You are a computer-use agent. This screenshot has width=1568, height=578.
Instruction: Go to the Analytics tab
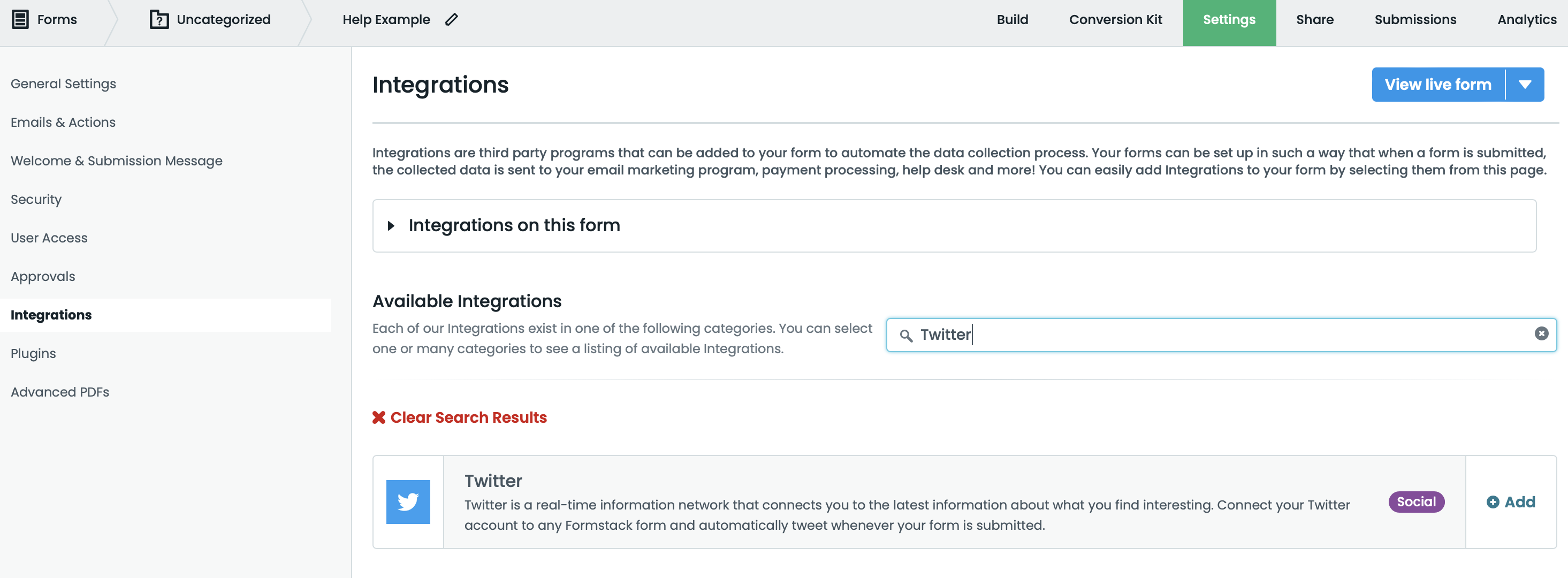pos(1527,19)
